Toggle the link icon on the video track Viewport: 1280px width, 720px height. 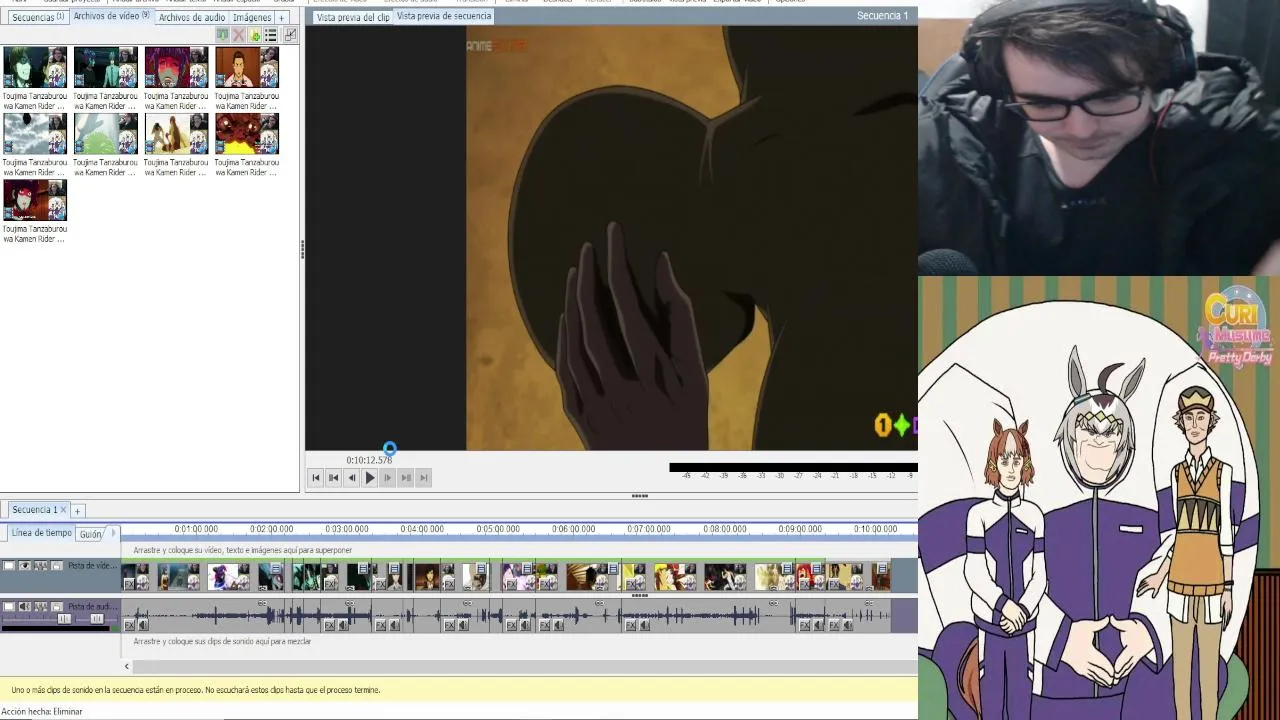click(x=41, y=566)
